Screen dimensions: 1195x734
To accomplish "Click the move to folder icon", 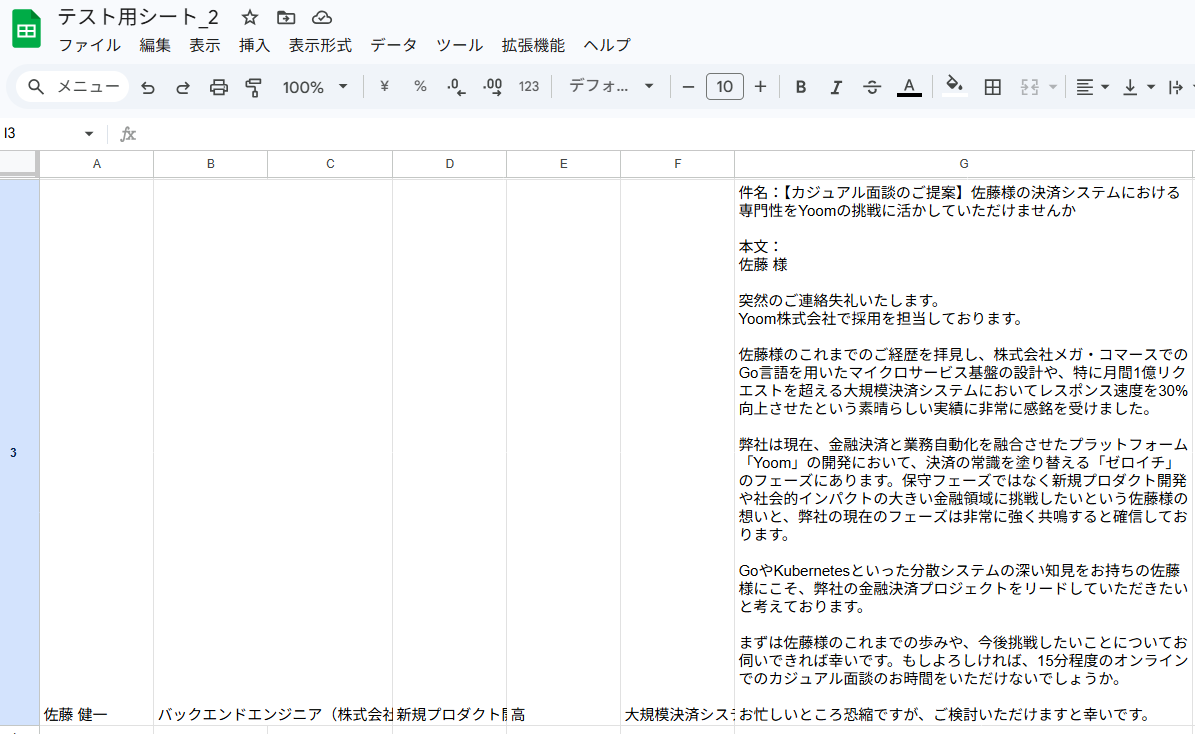I will coord(286,18).
